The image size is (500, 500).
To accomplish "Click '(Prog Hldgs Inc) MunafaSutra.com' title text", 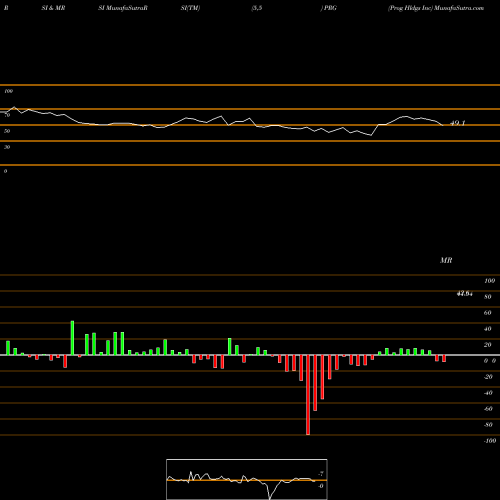I will pos(436,8).
